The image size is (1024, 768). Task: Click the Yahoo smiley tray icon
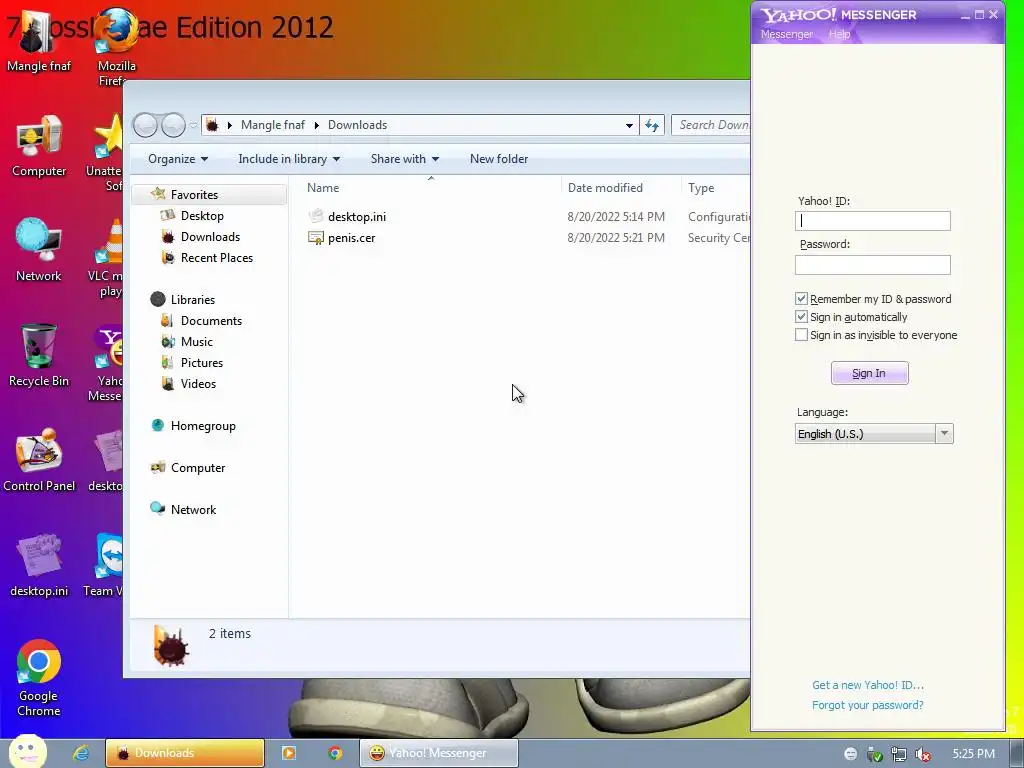click(x=850, y=754)
